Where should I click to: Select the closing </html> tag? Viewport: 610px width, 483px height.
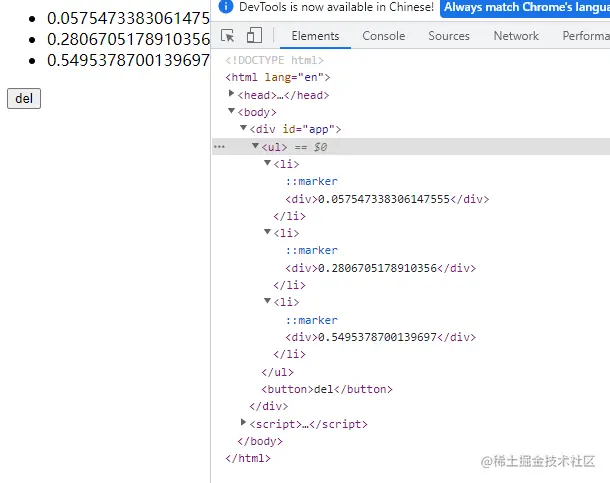pyautogui.click(x=248, y=458)
